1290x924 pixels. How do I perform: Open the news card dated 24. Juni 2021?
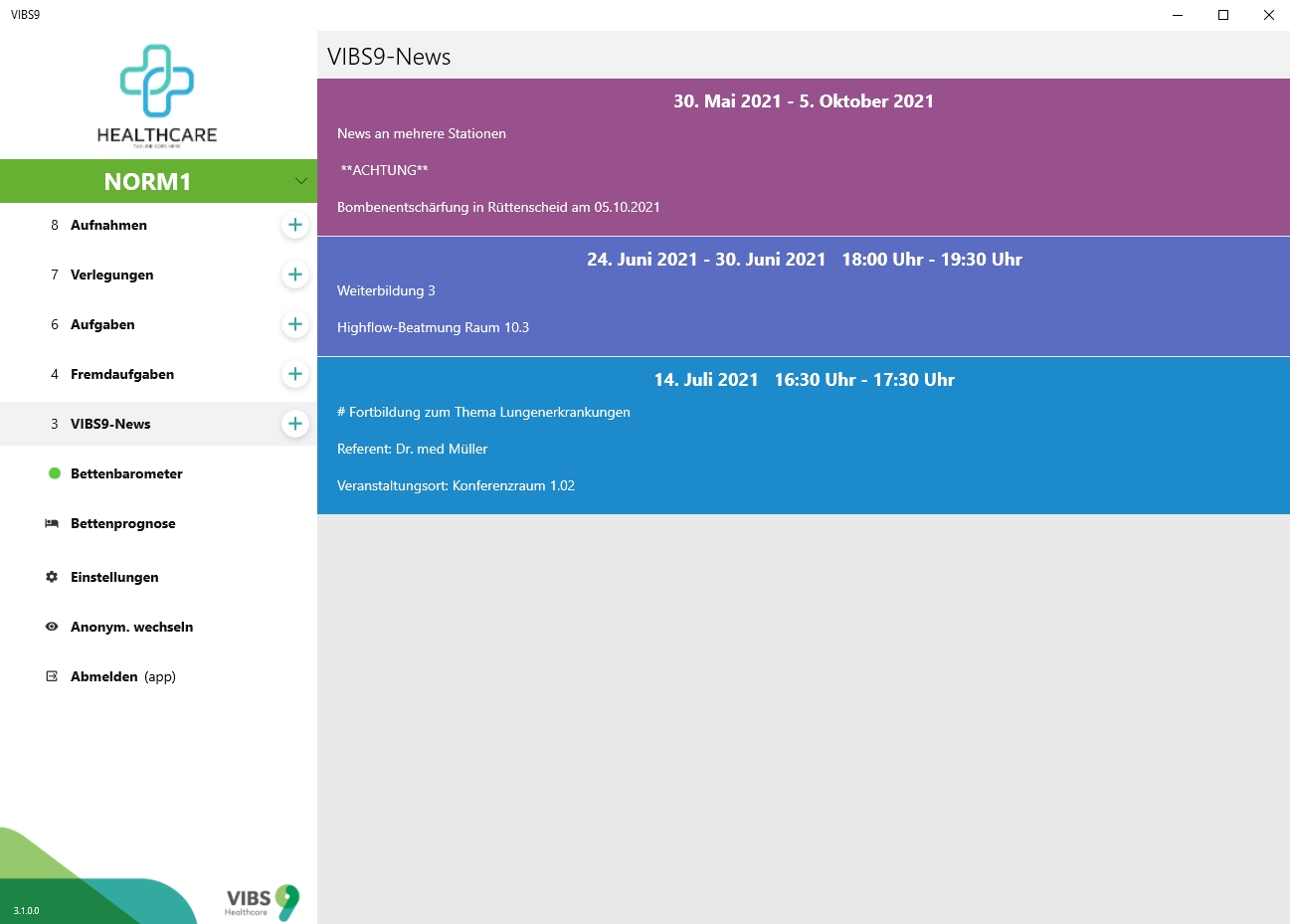(x=804, y=296)
